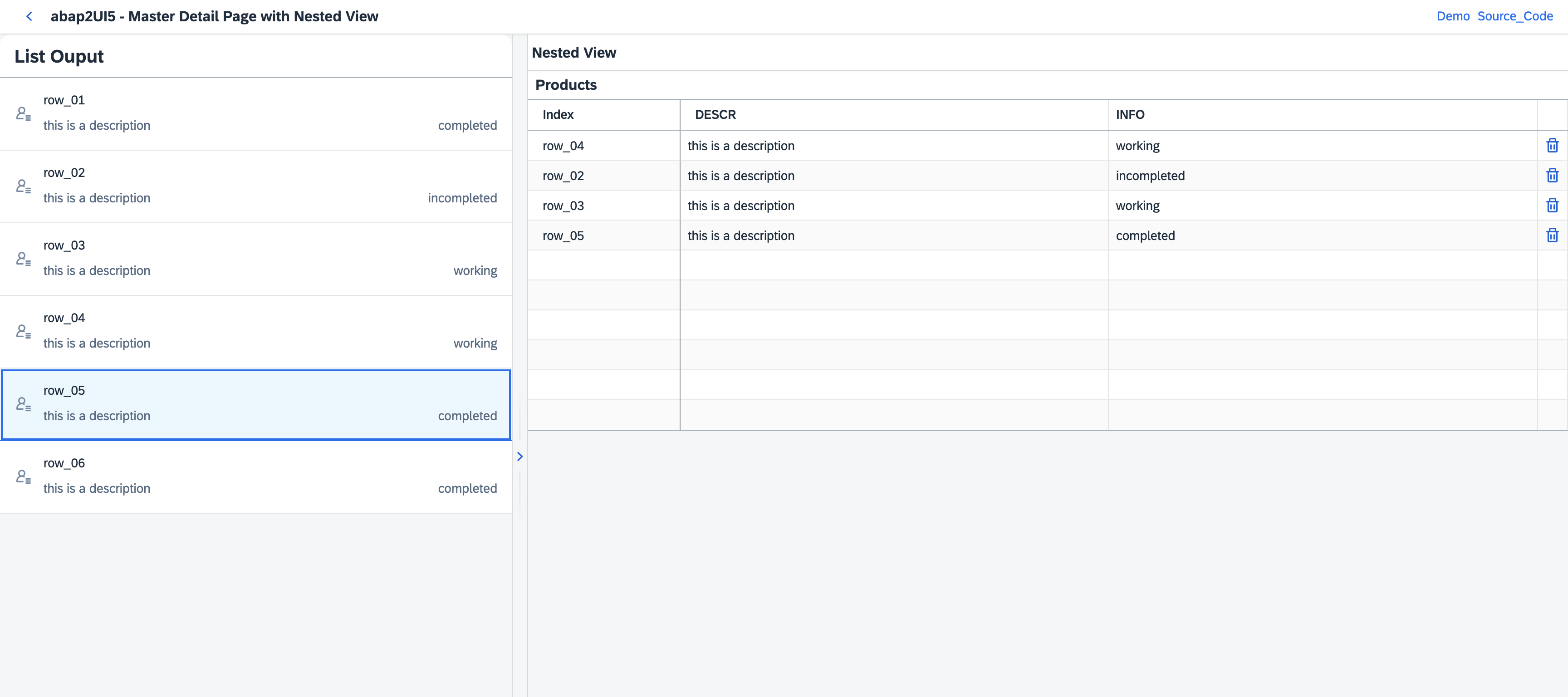
Task: Click the trash icon on the row_03 table row
Action: pyautogui.click(x=1552, y=205)
